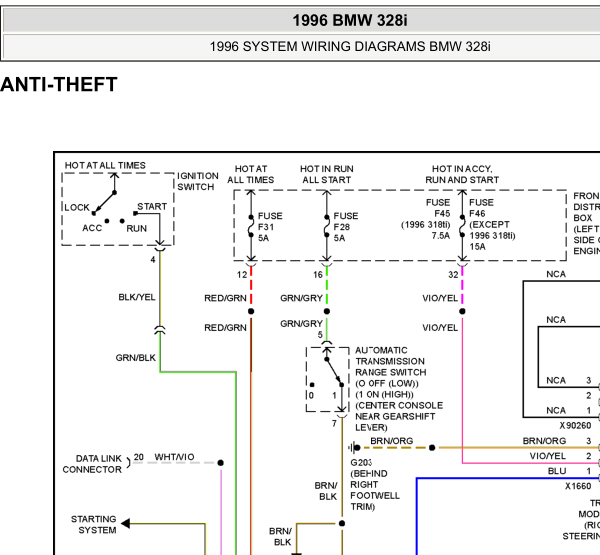Click the WHT/VIO wire label
The width and height of the screenshot is (600, 555).
click(x=174, y=457)
